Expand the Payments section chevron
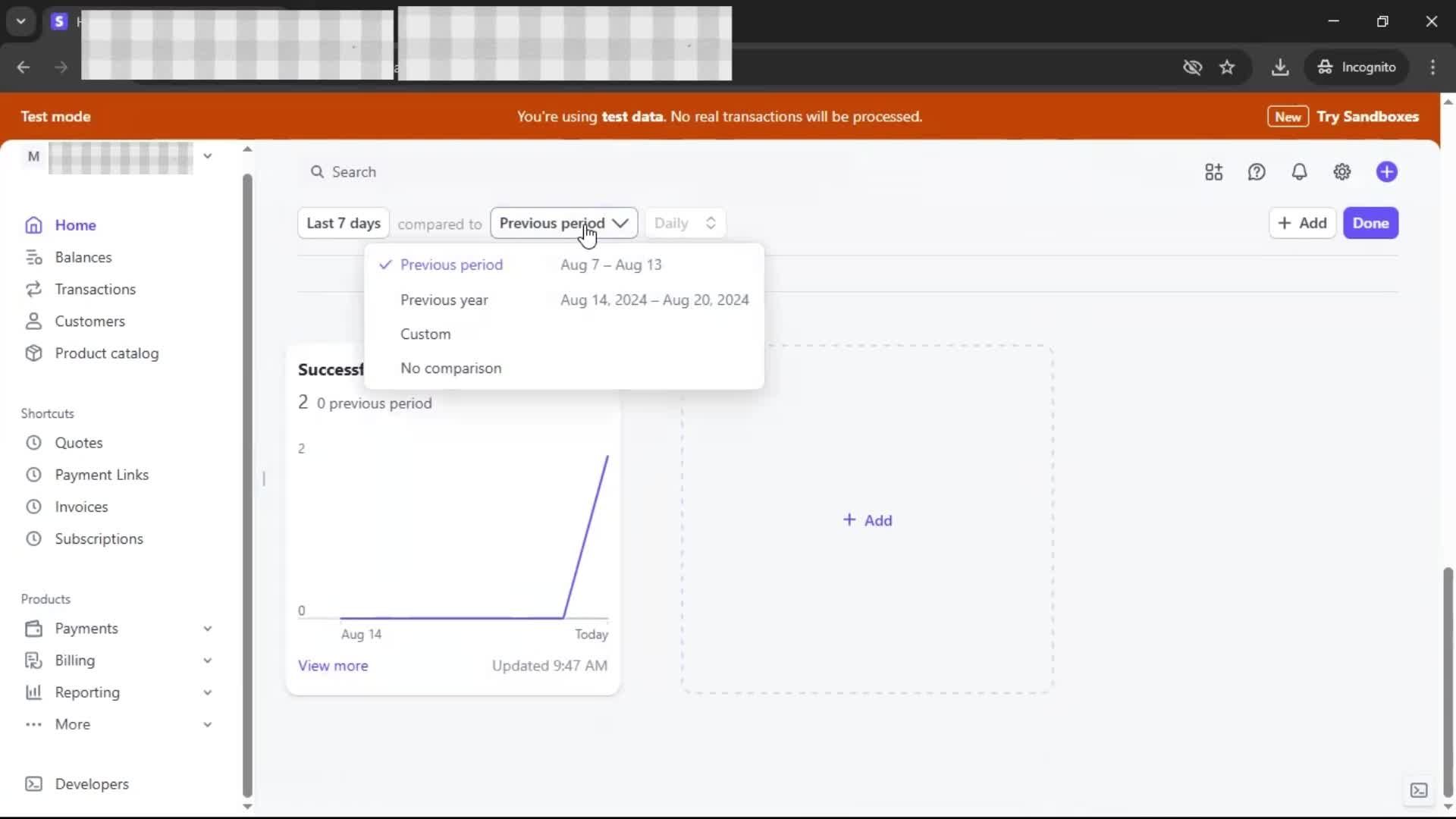 207,629
